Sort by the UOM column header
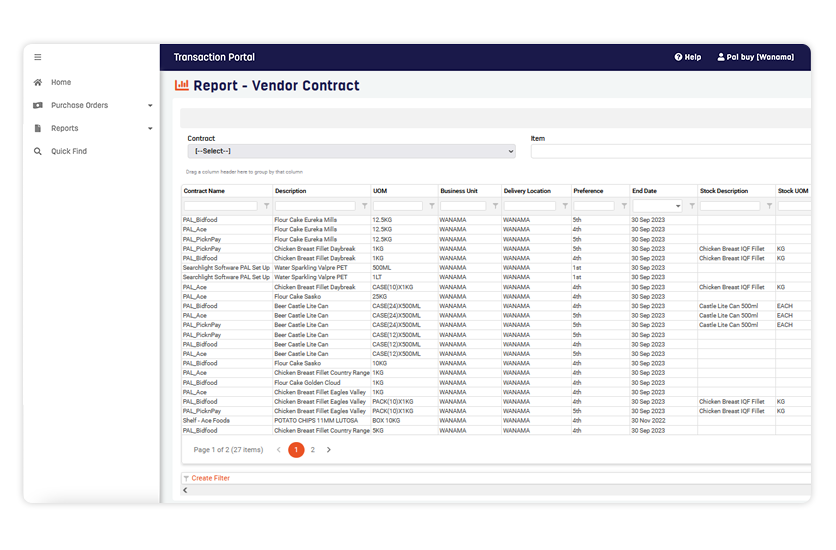 coord(380,191)
